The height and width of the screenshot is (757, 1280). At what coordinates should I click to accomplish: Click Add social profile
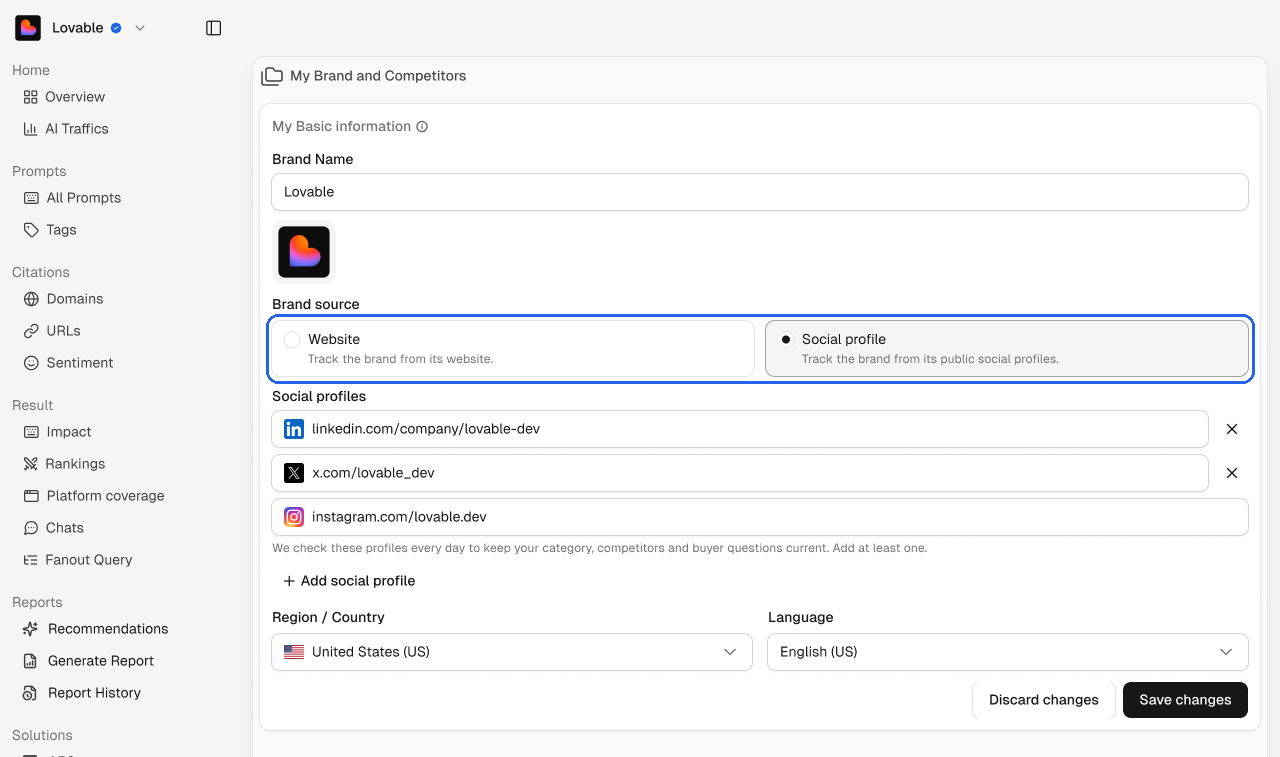pyautogui.click(x=349, y=581)
